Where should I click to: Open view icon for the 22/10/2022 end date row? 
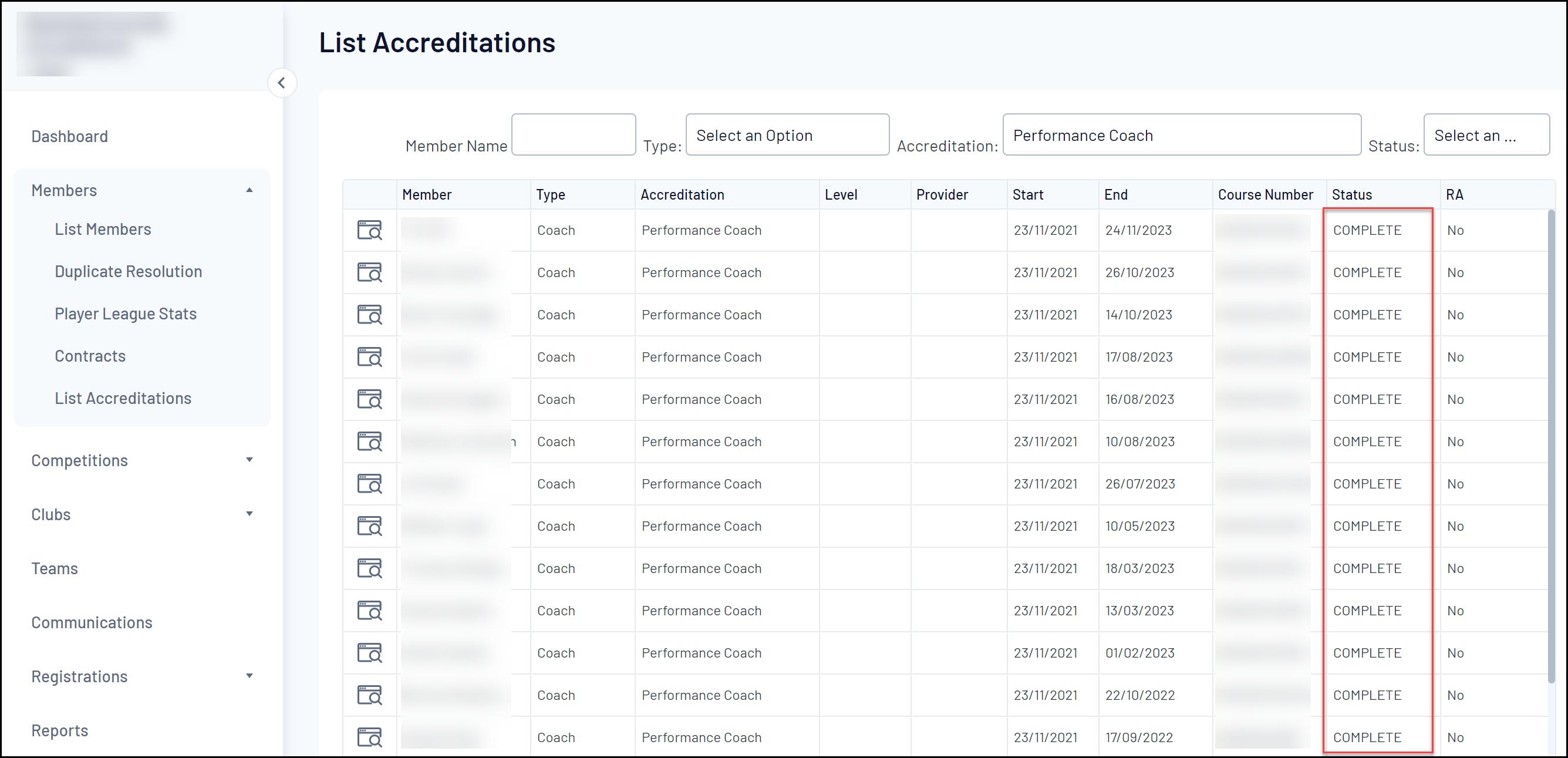(x=369, y=695)
